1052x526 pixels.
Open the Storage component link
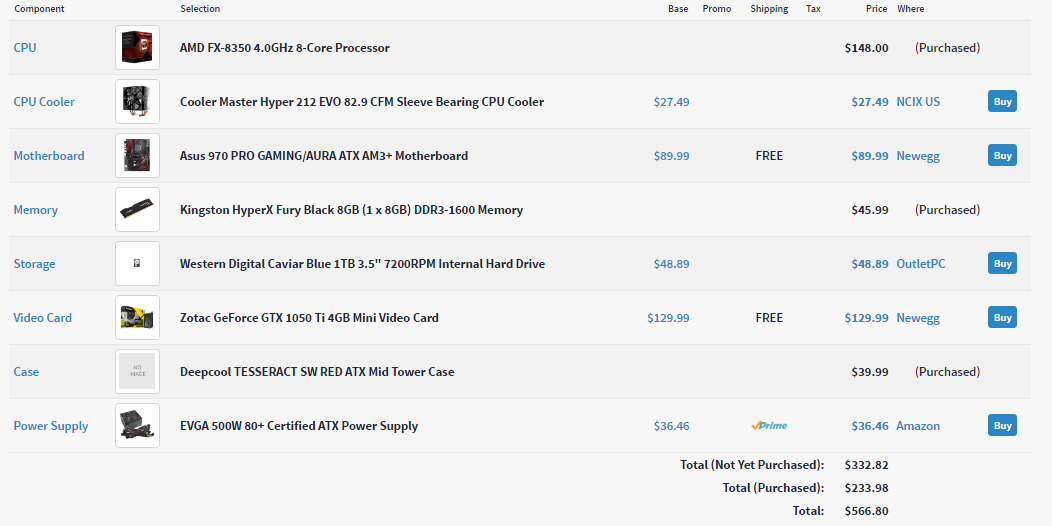pos(34,264)
